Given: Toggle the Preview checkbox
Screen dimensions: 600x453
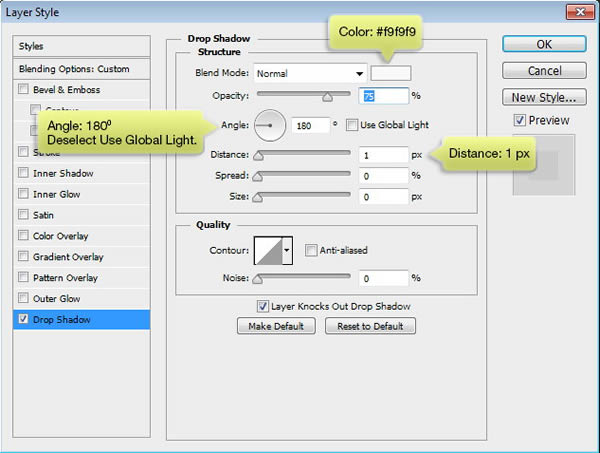Looking at the screenshot, I should pyautogui.click(x=519, y=120).
